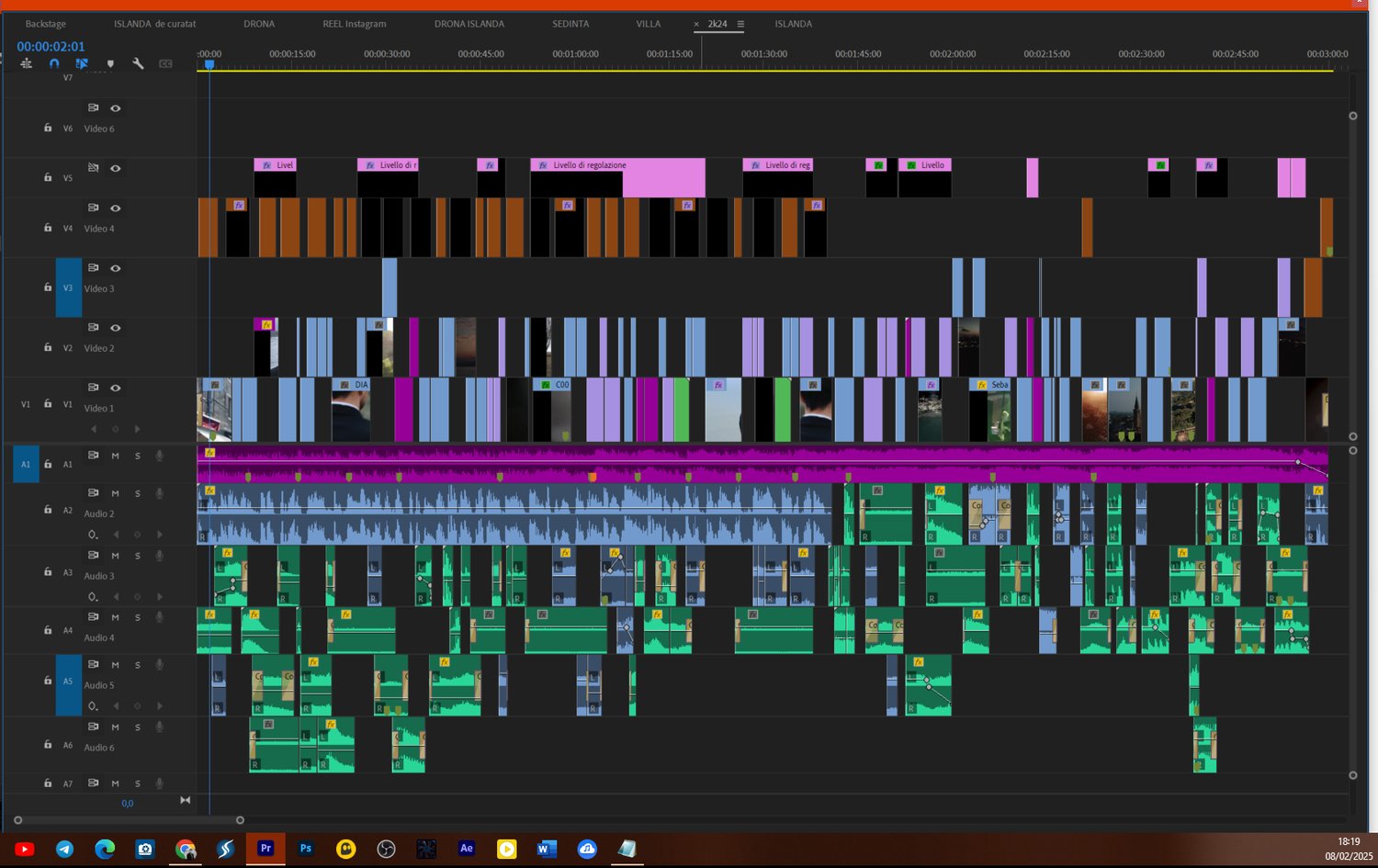
Task: Hide Video 1 track output
Action: [116, 388]
